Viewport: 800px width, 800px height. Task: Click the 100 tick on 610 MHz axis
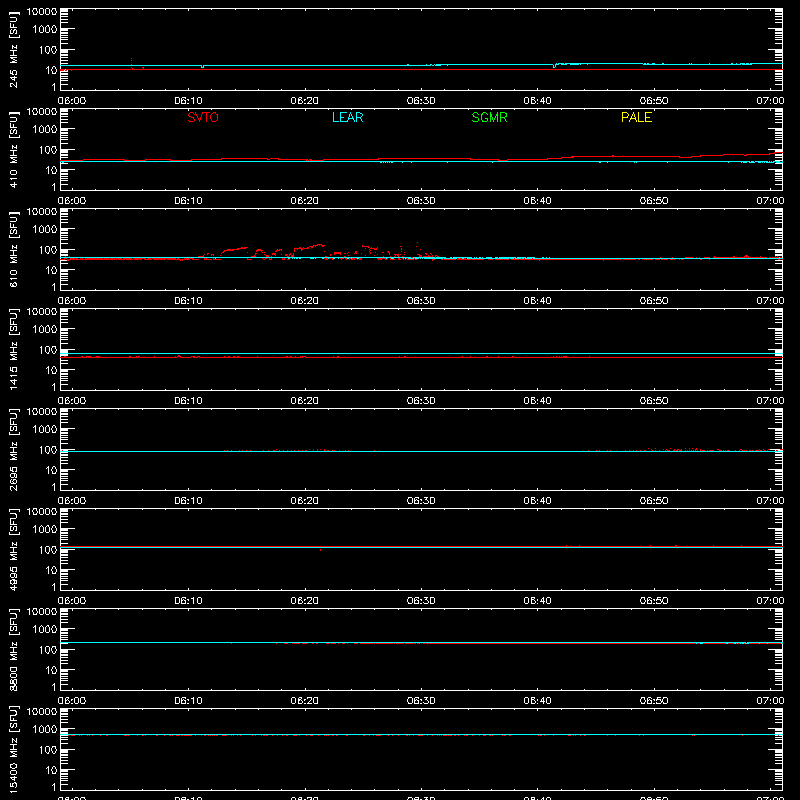(x=48, y=250)
